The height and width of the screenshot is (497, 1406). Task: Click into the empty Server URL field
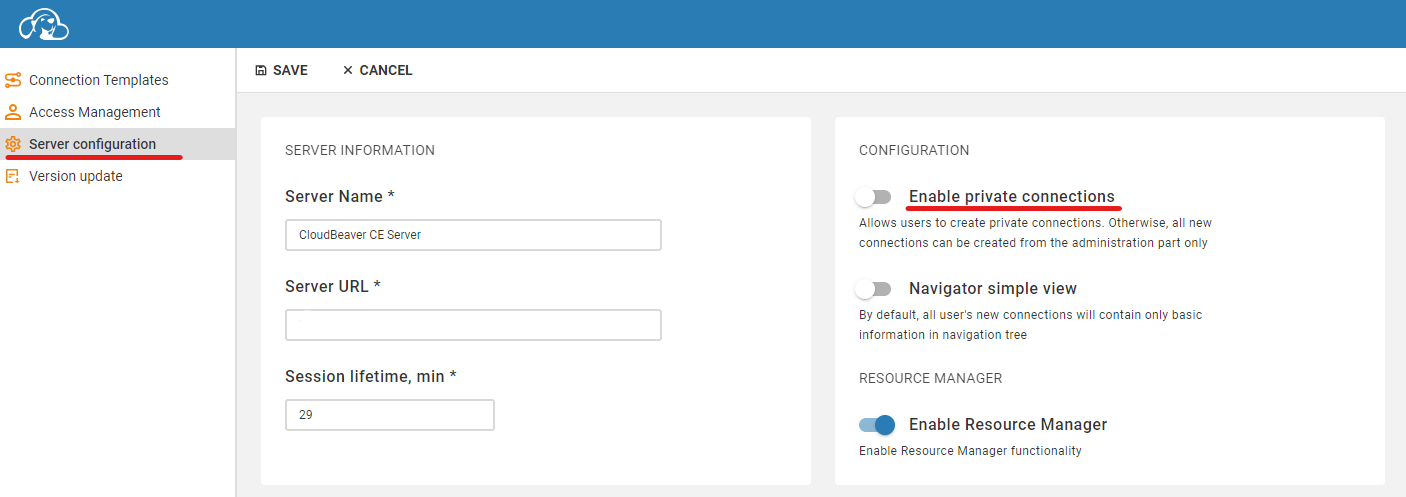[473, 325]
